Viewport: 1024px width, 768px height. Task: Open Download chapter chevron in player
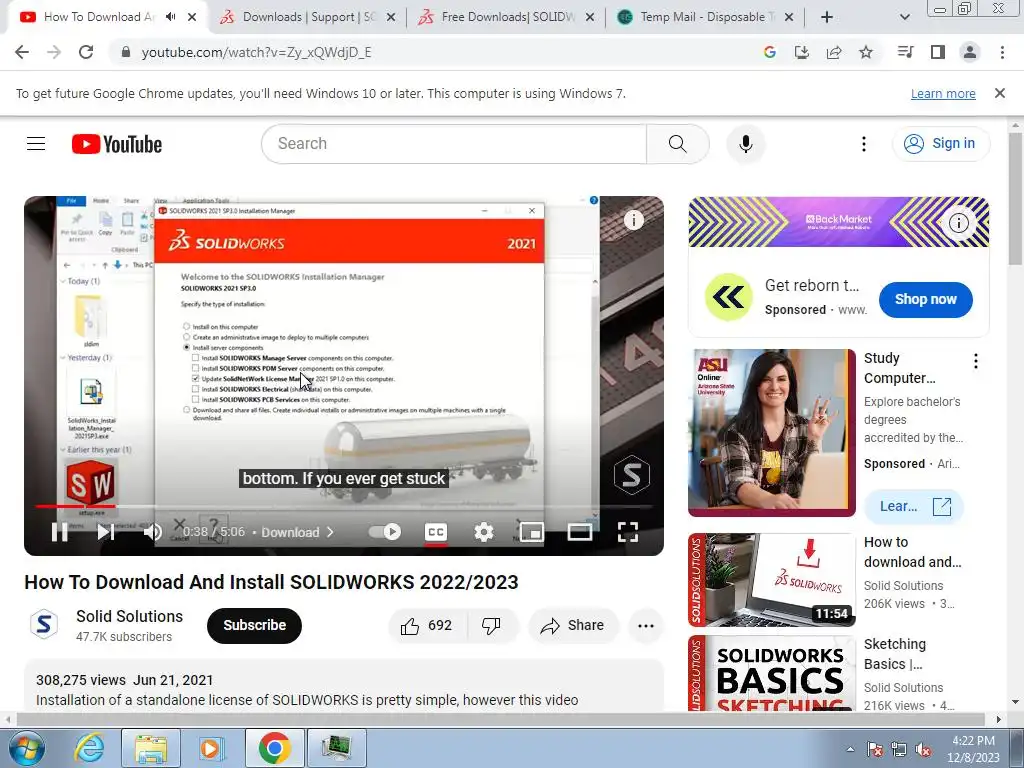pos(330,532)
